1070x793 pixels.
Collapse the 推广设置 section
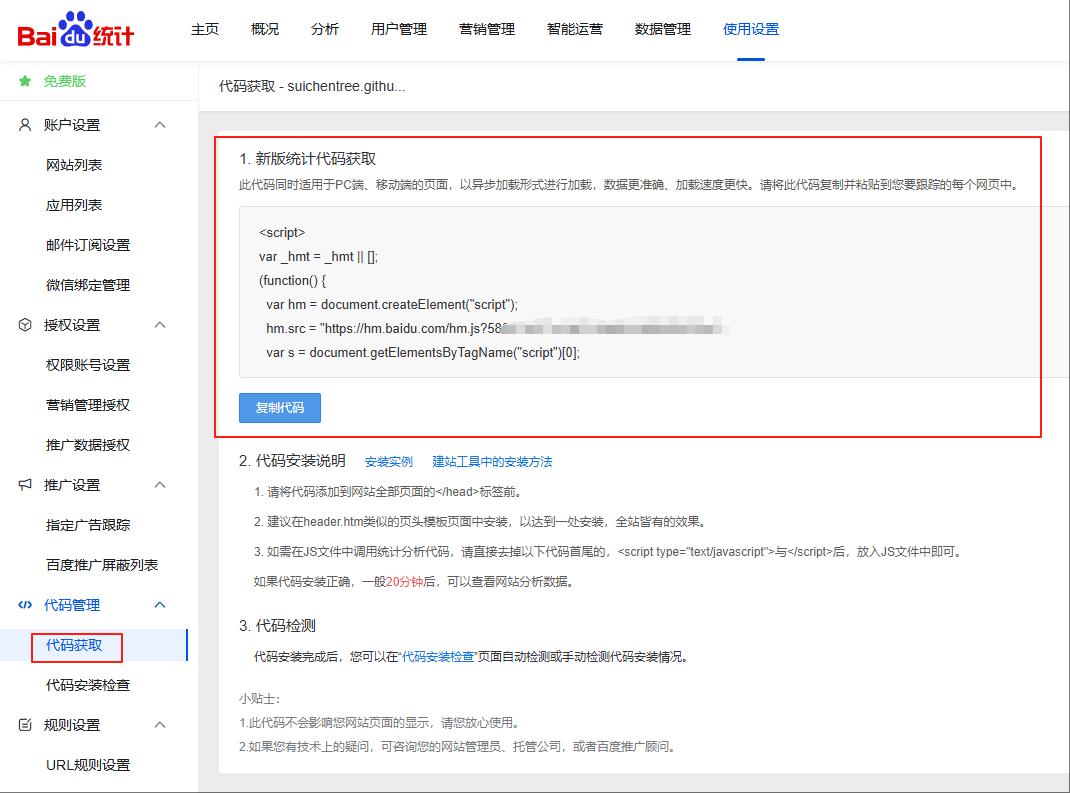(x=158, y=485)
